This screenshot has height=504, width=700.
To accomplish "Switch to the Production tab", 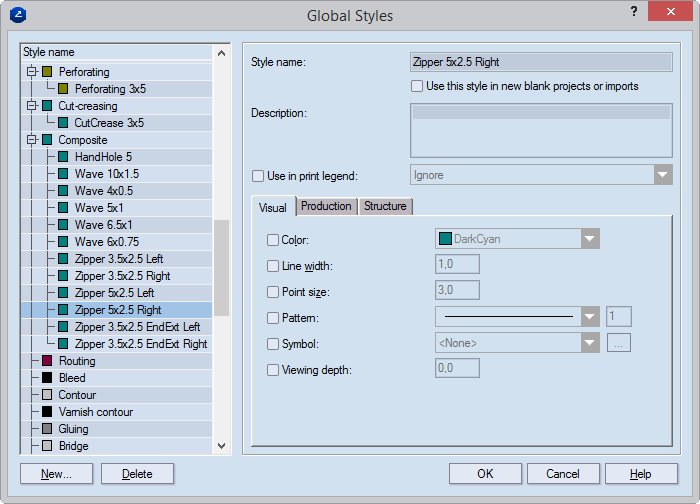I will 326,206.
